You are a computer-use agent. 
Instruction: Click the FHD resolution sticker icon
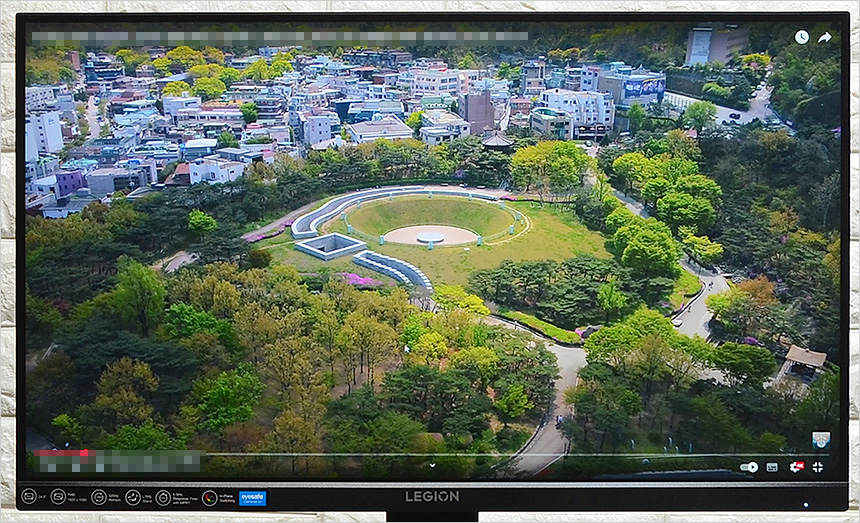coord(58,497)
